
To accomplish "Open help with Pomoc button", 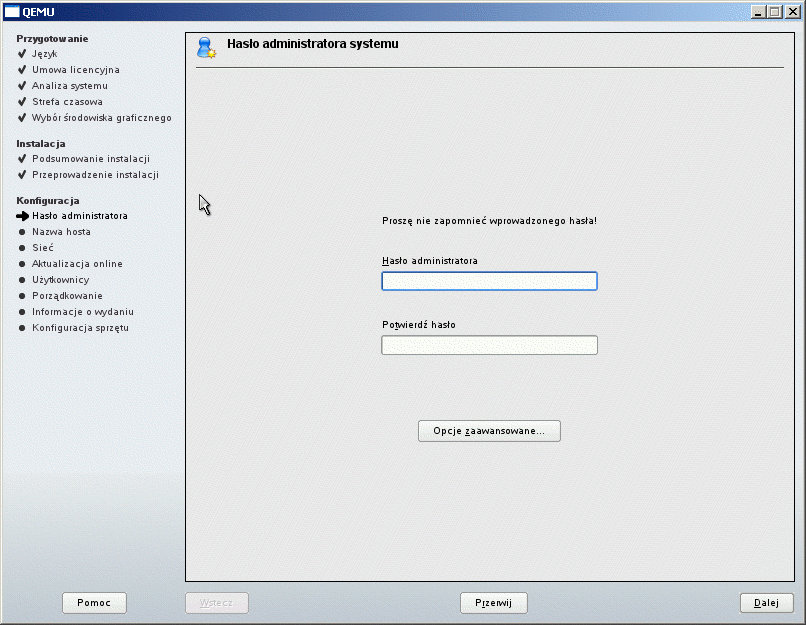I will click(94, 603).
